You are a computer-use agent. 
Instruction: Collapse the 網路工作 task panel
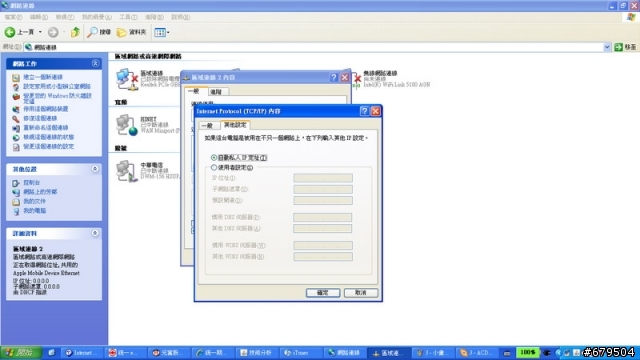pyautogui.click(x=95, y=63)
